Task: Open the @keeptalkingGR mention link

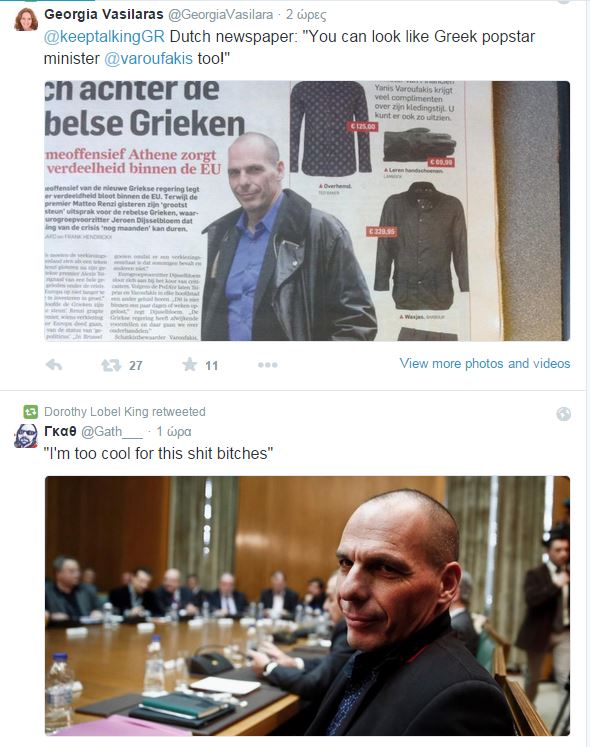Action: click(x=104, y=37)
